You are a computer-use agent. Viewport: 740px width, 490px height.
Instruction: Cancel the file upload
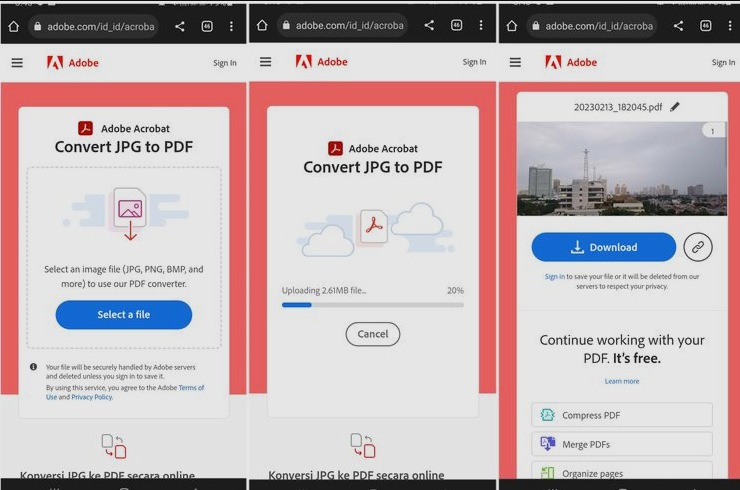373,334
